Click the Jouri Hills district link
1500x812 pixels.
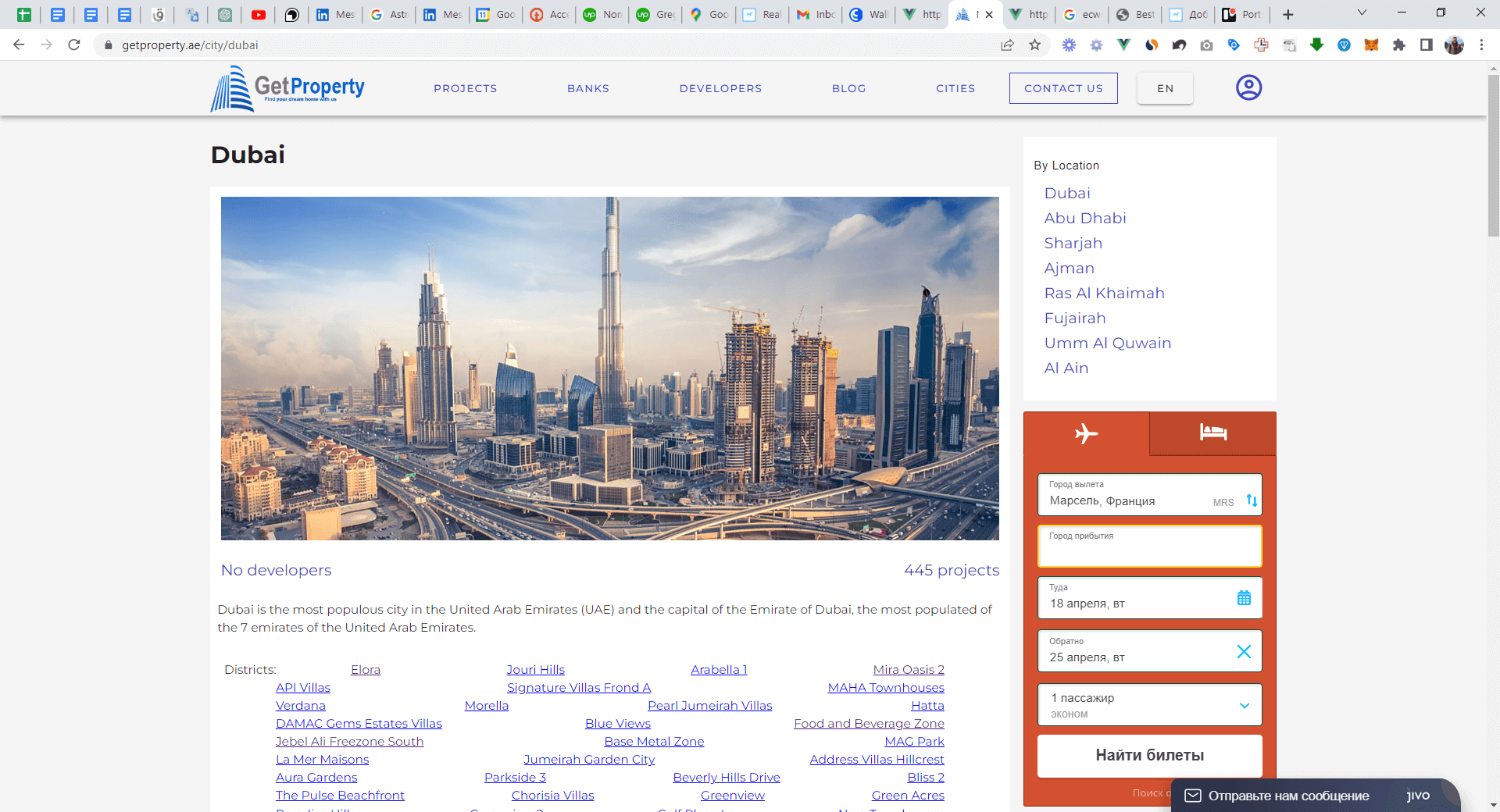point(535,669)
